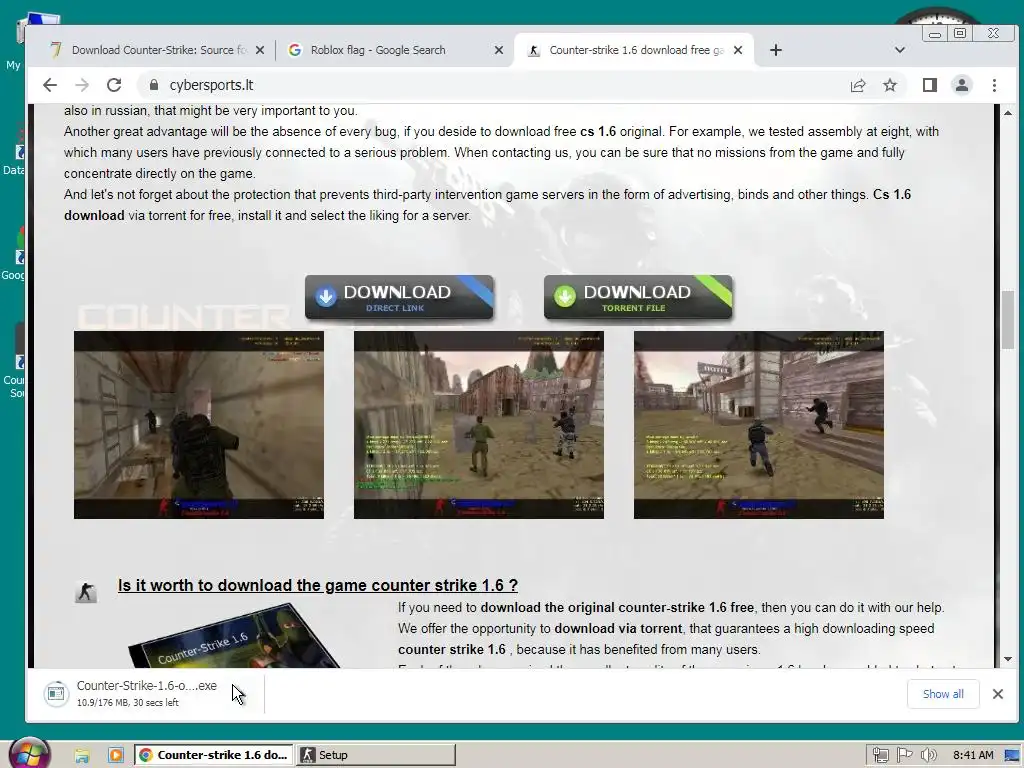Go back using the browser back arrow
Image resolution: width=1024 pixels, height=768 pixels.
tap(50, 85)
